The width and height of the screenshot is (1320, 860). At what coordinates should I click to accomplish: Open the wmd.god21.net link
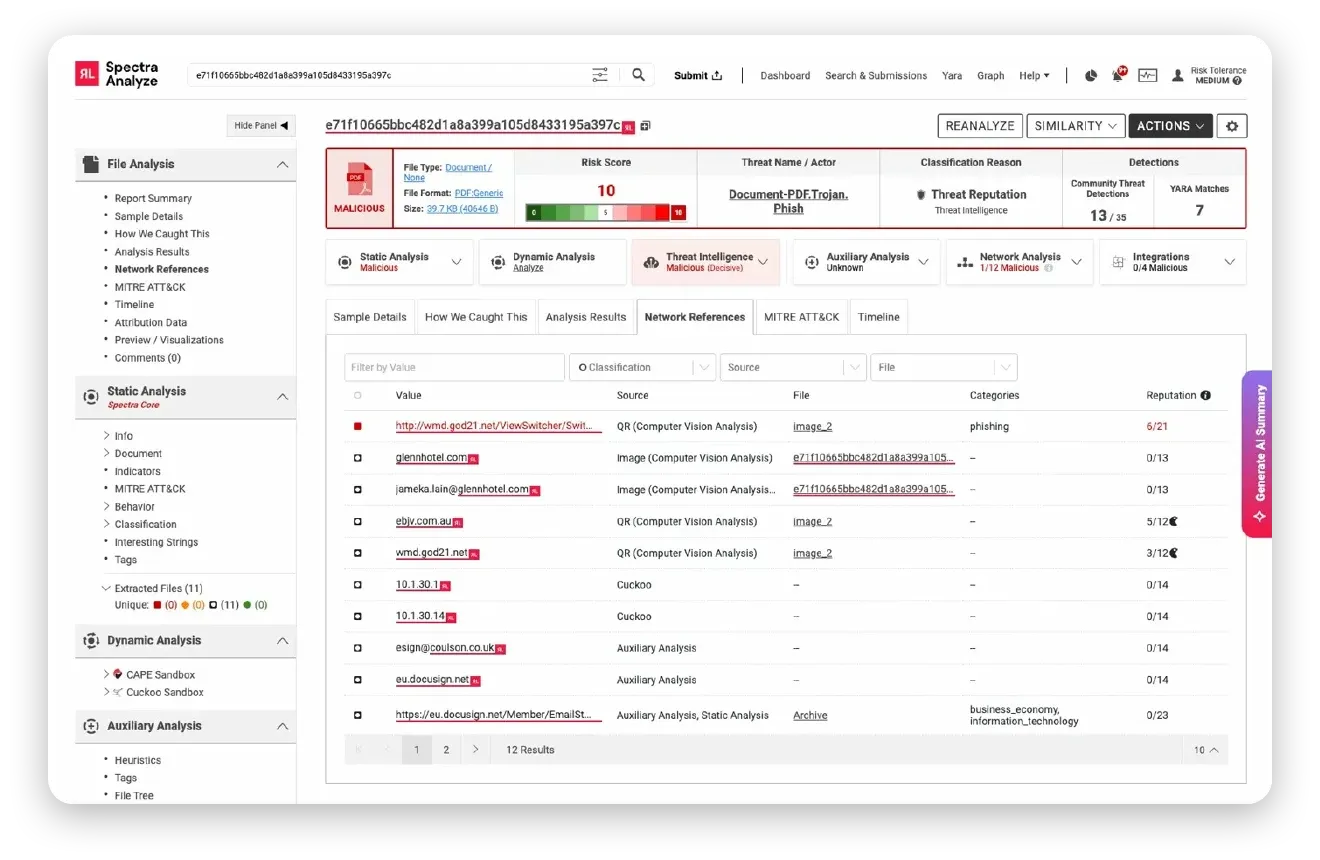pyautogui.click(x=431, y=553)
